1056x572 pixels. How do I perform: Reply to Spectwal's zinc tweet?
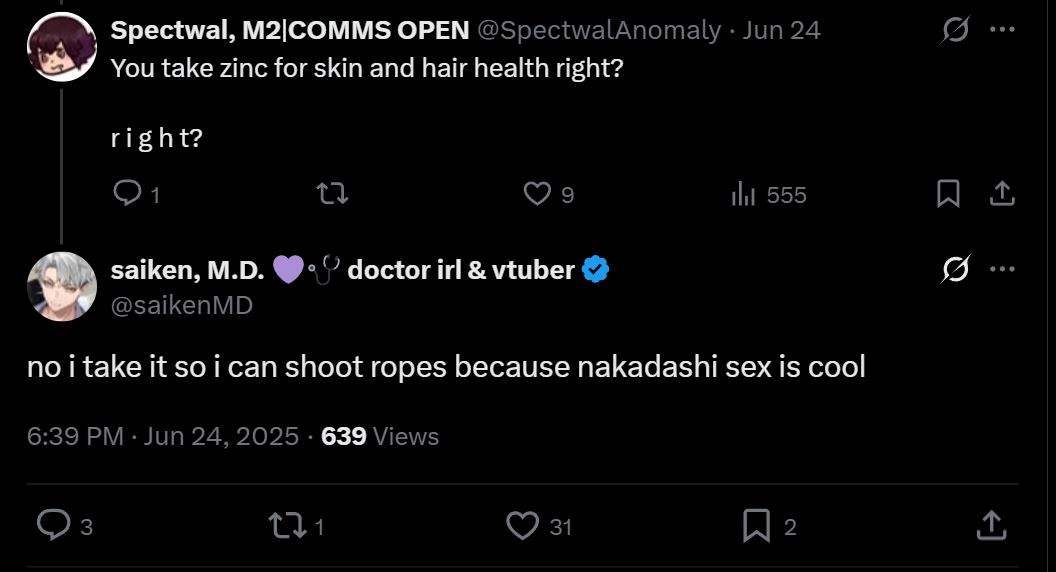[x=127, y=193]
